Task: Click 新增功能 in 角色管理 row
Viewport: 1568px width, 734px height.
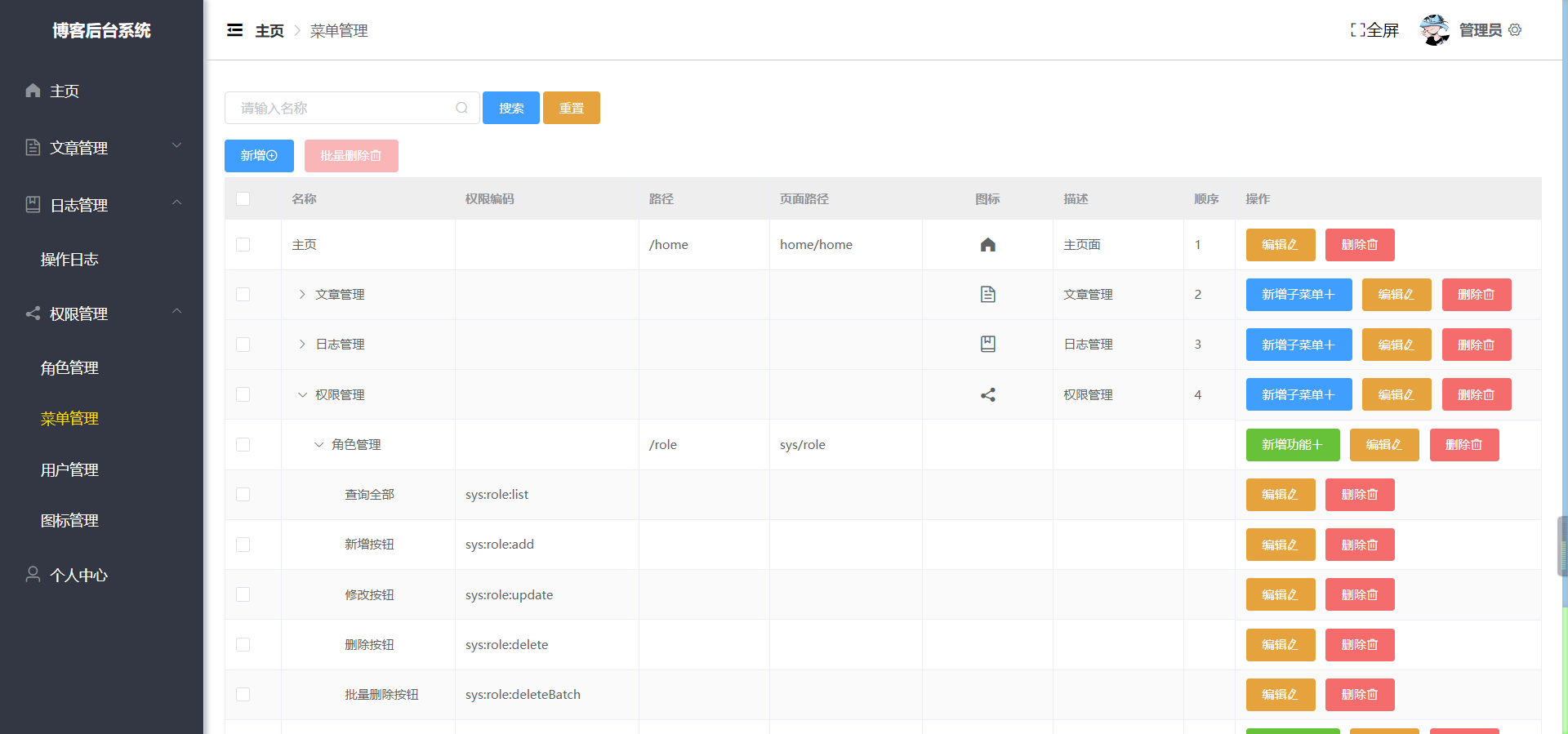Action: tap(1293, 445)
